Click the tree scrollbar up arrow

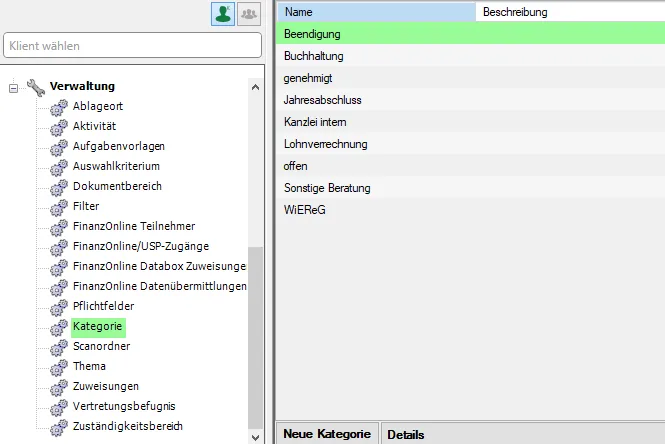click(x=255, y=87)
